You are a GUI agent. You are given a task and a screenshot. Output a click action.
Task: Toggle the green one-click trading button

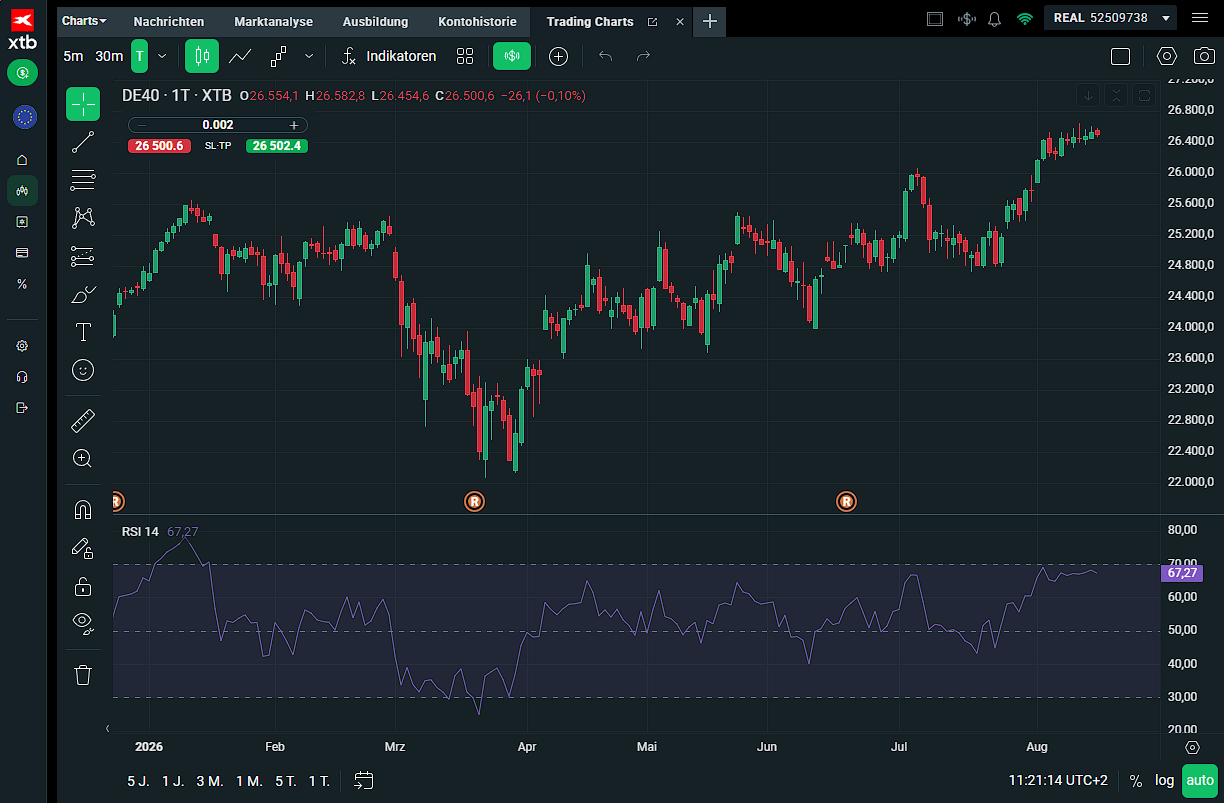coord(512,56)
